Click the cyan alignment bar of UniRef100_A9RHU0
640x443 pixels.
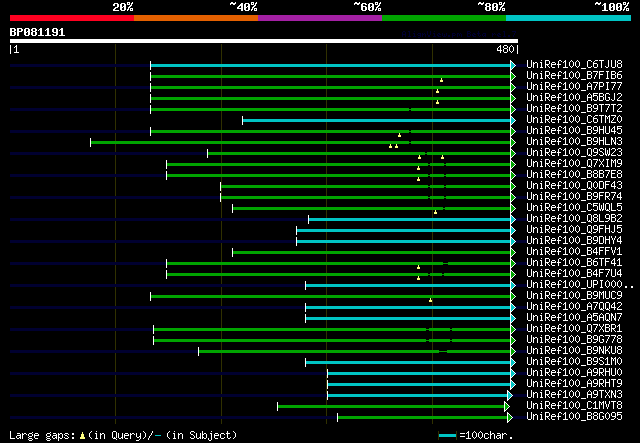pos(419,374)
